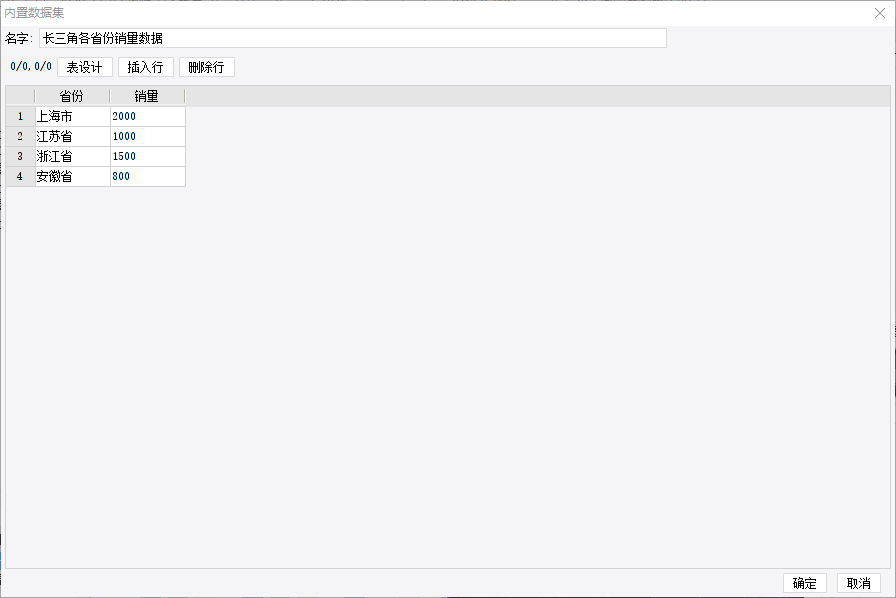Confirm with the 确定 button
Screen dimensions: 896x598
click(x=805, y=583)
